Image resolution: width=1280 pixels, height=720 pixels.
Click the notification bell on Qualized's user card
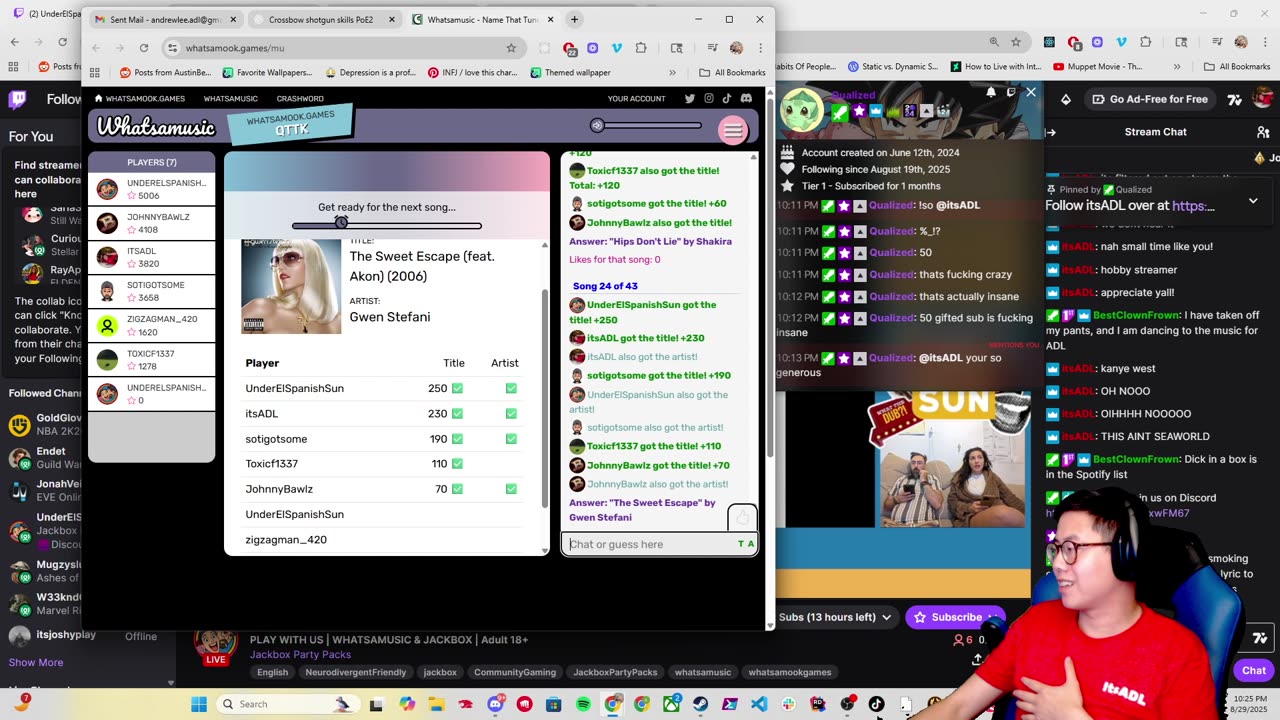pos(991,93)
